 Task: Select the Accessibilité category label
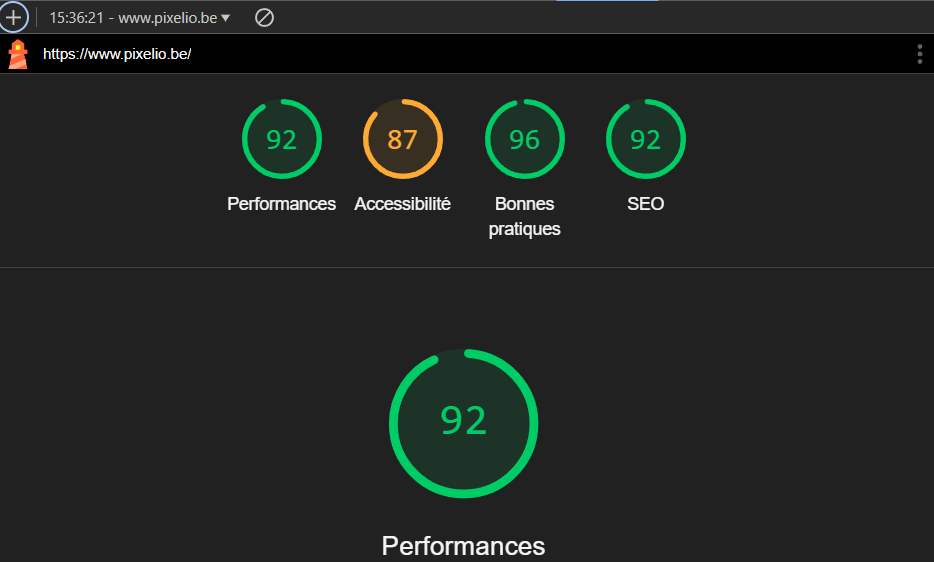pyautogui.click(x=402, y=204)
